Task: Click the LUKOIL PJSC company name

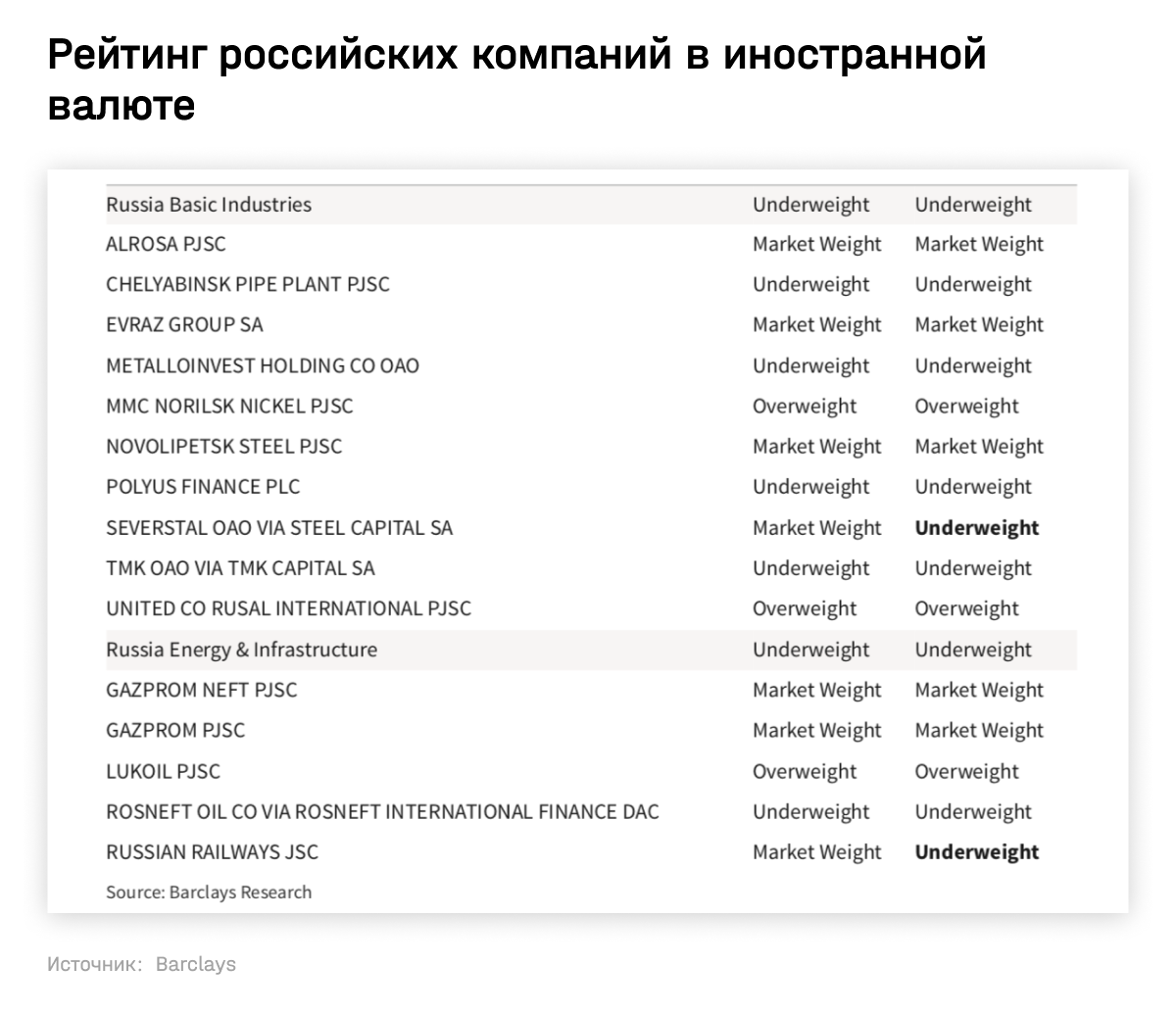Action: tap(163, 771)
